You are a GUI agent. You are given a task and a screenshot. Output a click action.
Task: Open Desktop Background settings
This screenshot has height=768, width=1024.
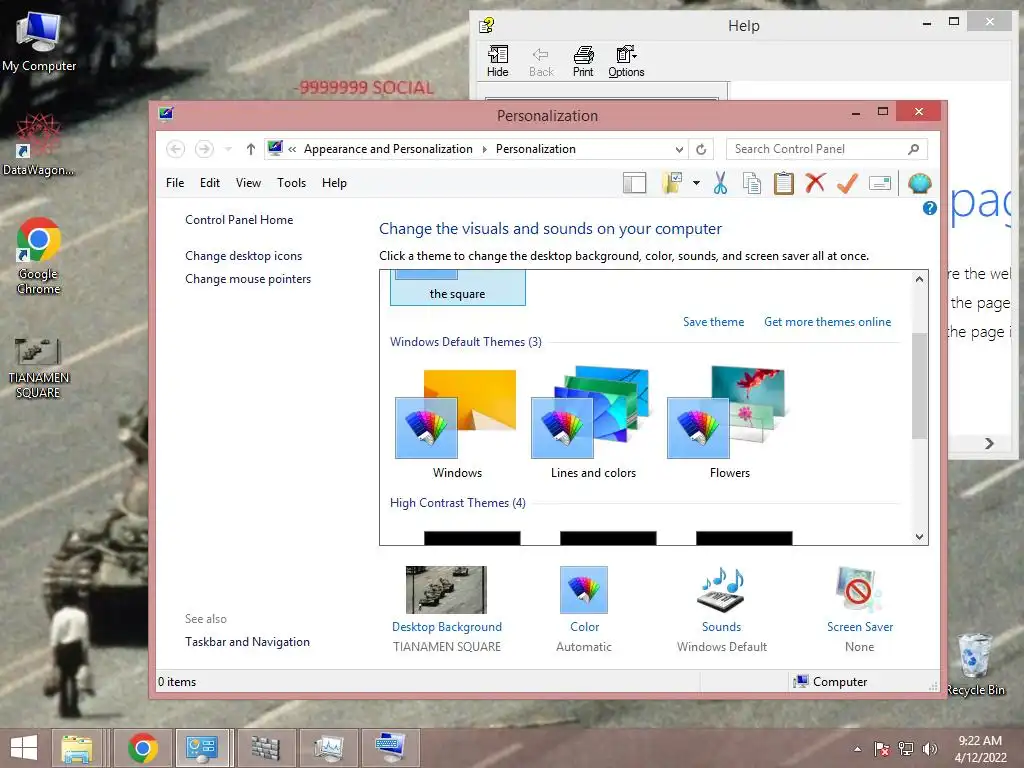point(447,609)
